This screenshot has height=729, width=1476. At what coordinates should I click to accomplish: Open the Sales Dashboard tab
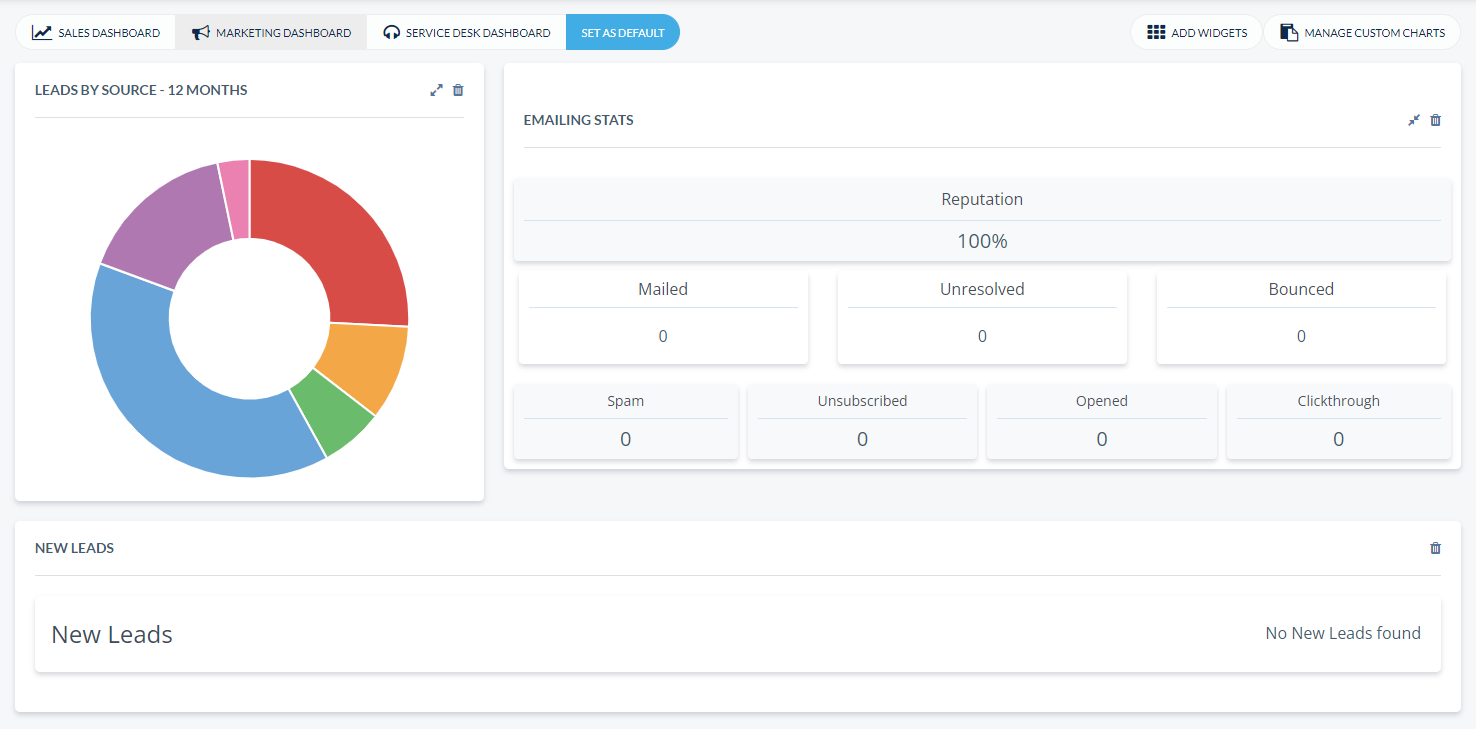[96, 32]
